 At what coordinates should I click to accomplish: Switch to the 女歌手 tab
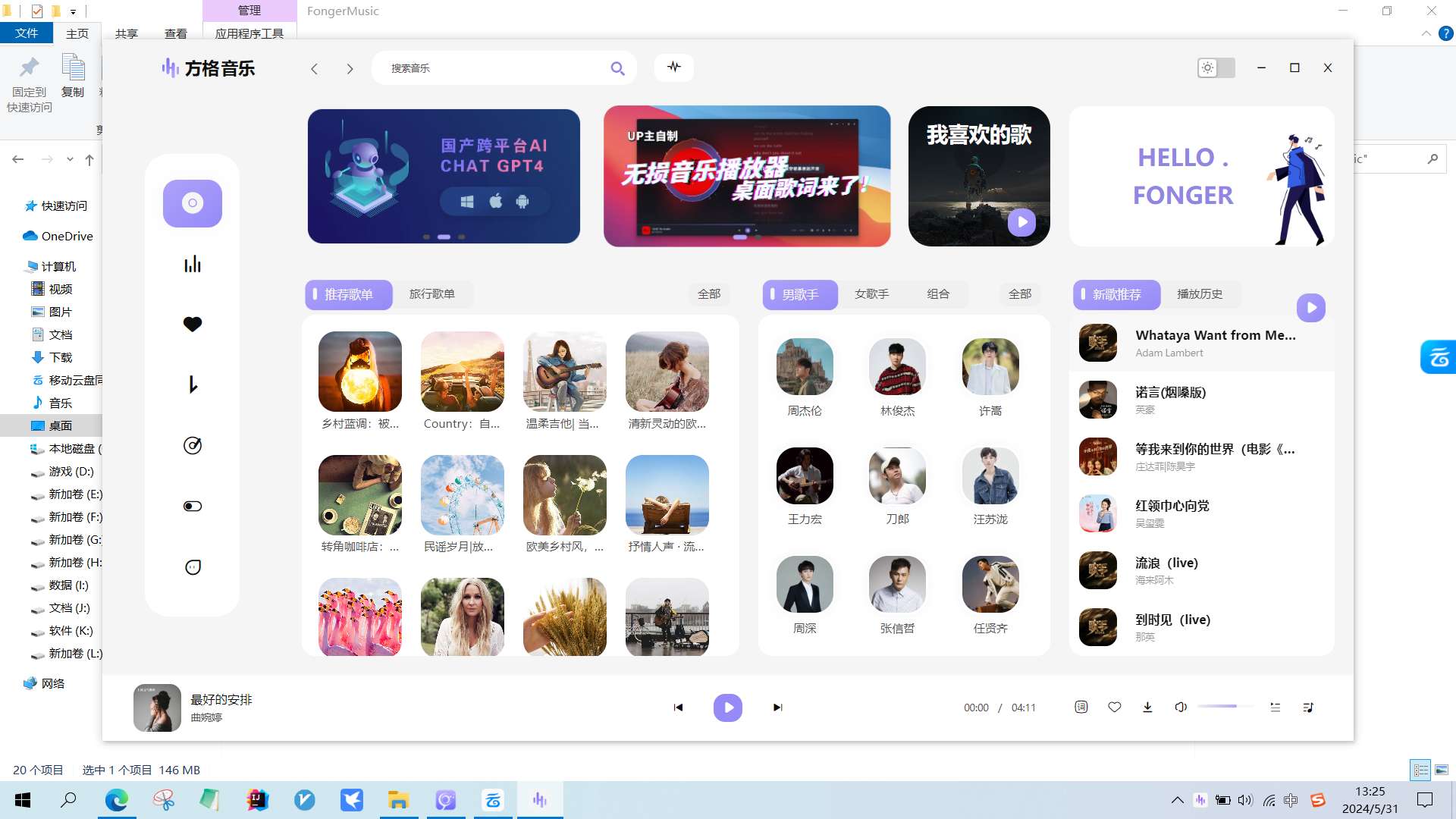coord(871,294)
